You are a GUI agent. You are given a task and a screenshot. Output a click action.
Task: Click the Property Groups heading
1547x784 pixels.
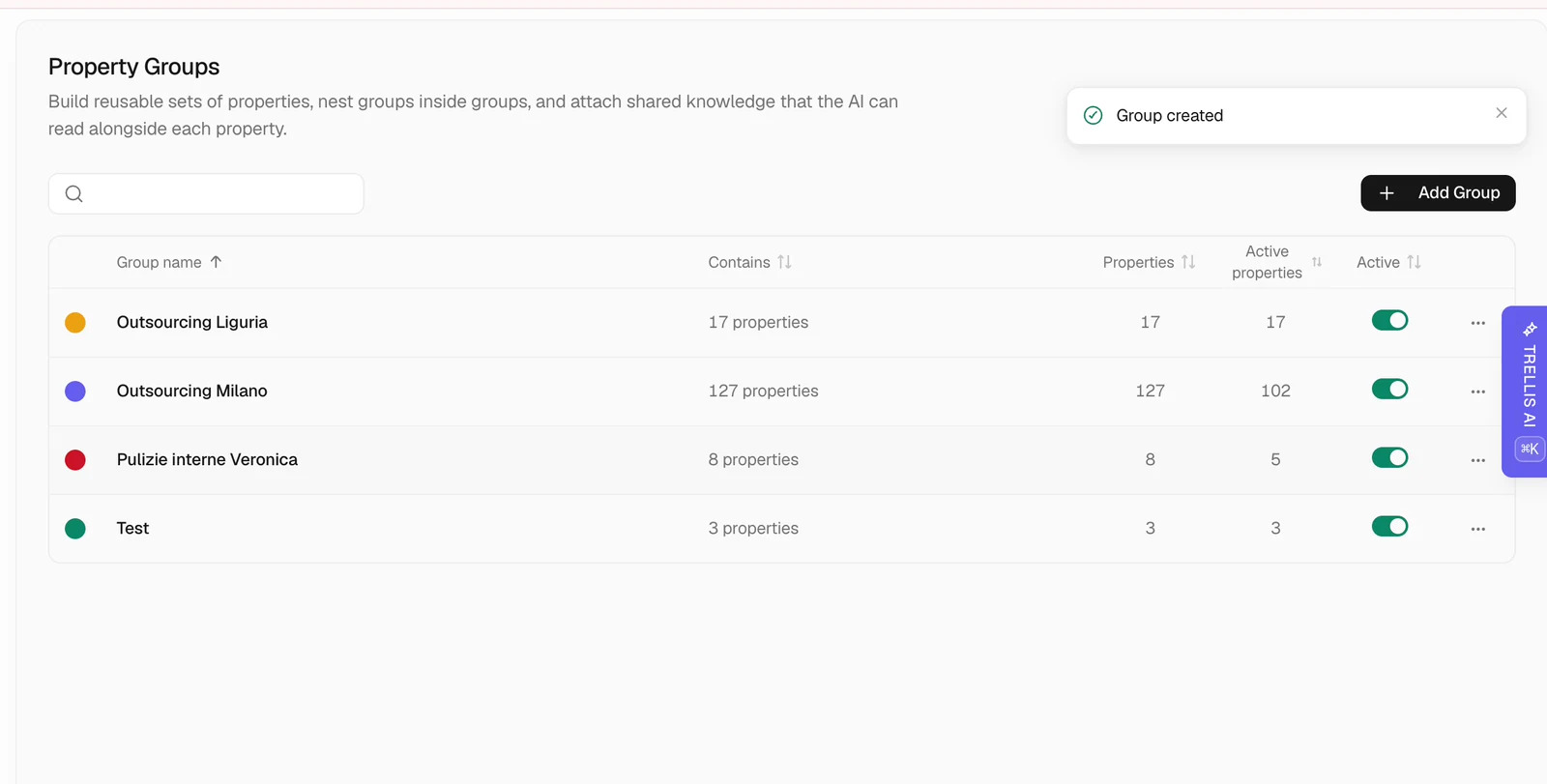click(x=134, y=67)
